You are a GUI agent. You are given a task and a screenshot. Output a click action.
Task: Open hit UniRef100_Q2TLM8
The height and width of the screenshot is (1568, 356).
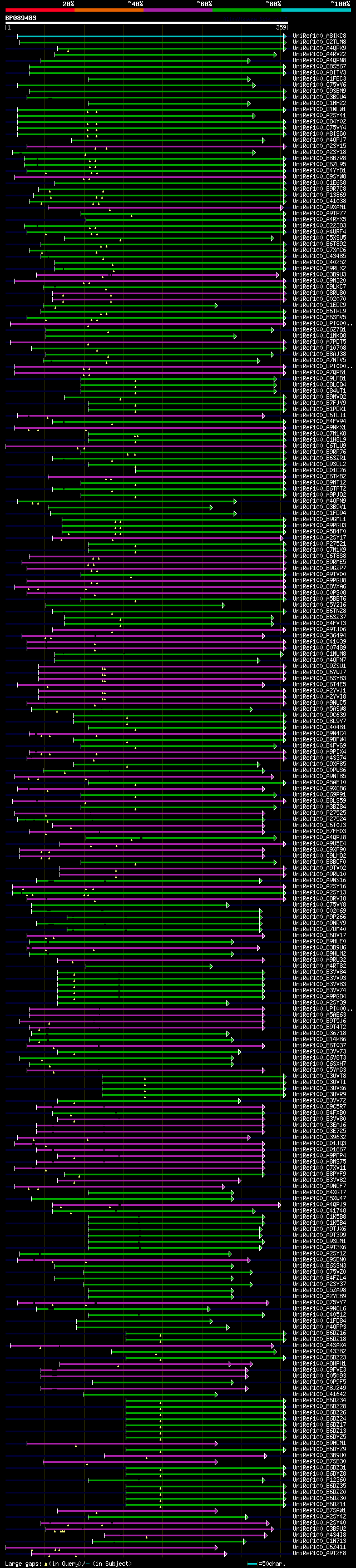click(319, 42)
